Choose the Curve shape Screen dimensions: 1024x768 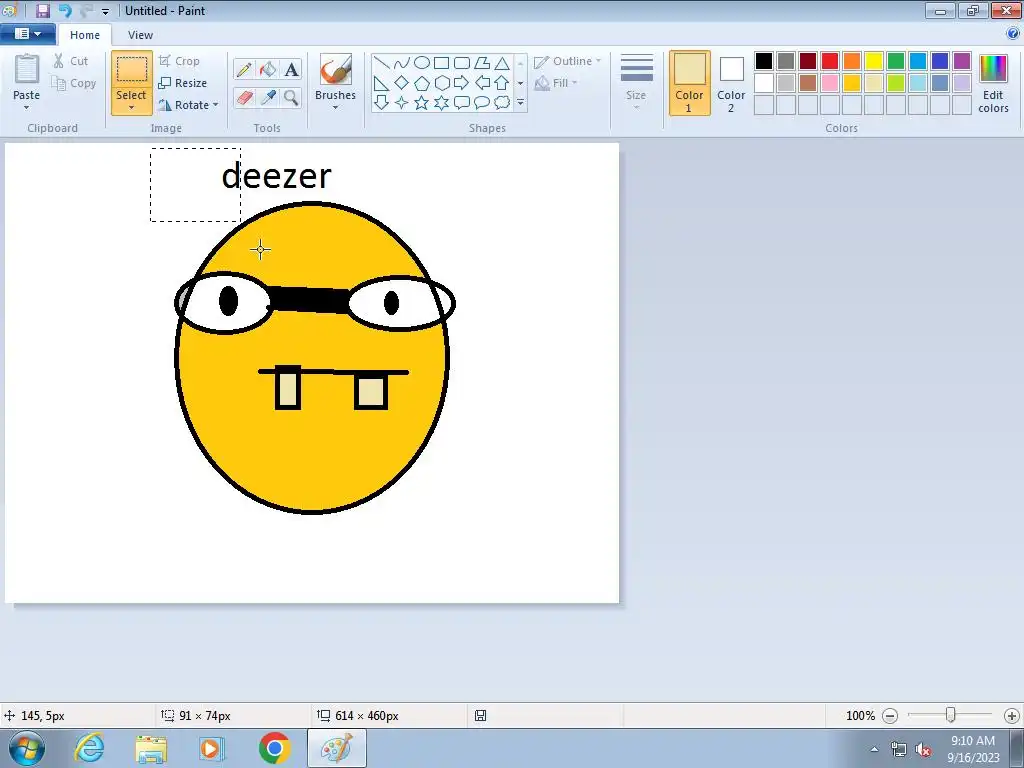(x=402, y=63)
